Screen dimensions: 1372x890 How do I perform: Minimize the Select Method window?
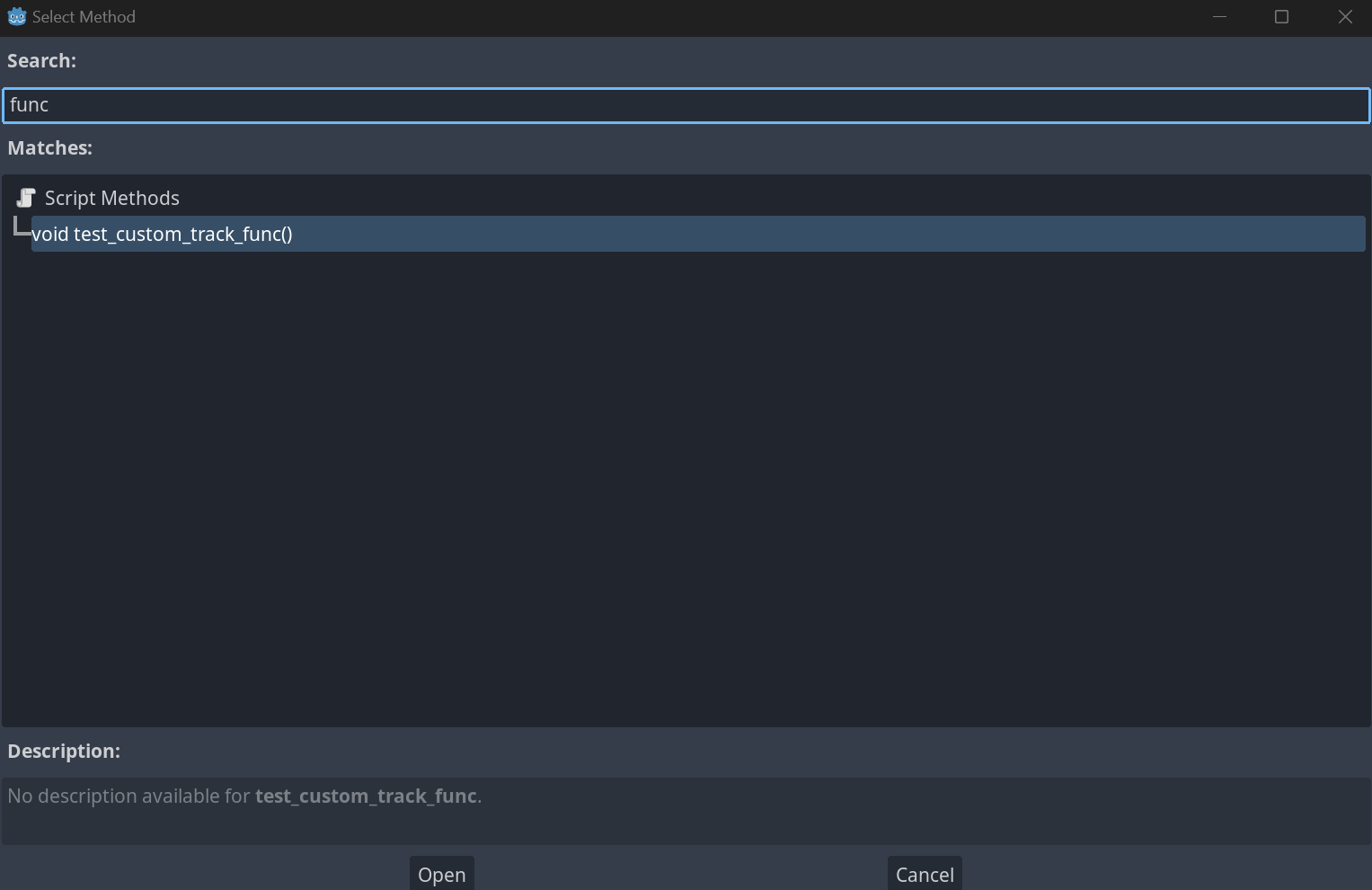[1219, 16]
